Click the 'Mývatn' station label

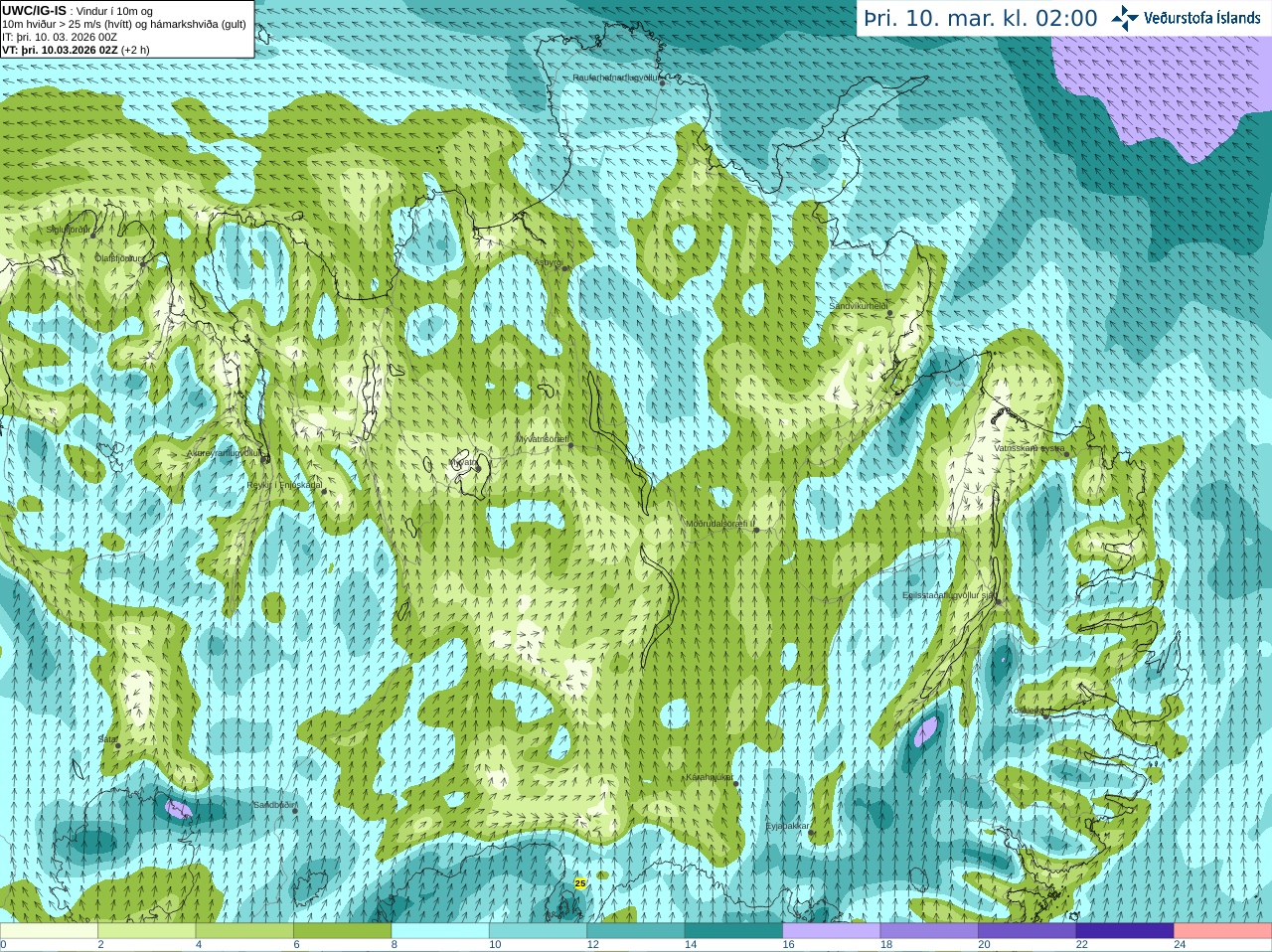(x=463, y=462)
